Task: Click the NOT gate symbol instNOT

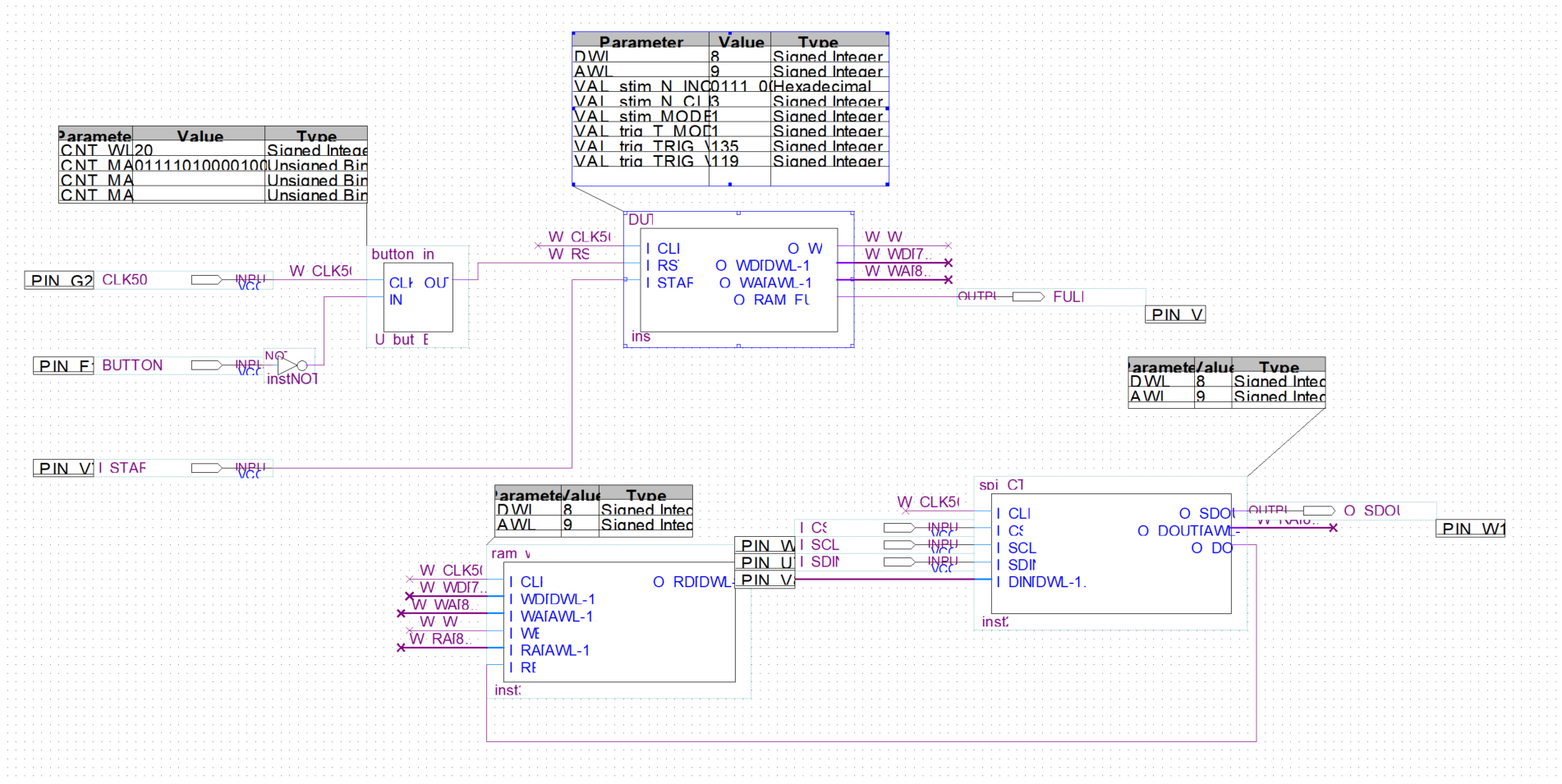Action: coord(292,365)
